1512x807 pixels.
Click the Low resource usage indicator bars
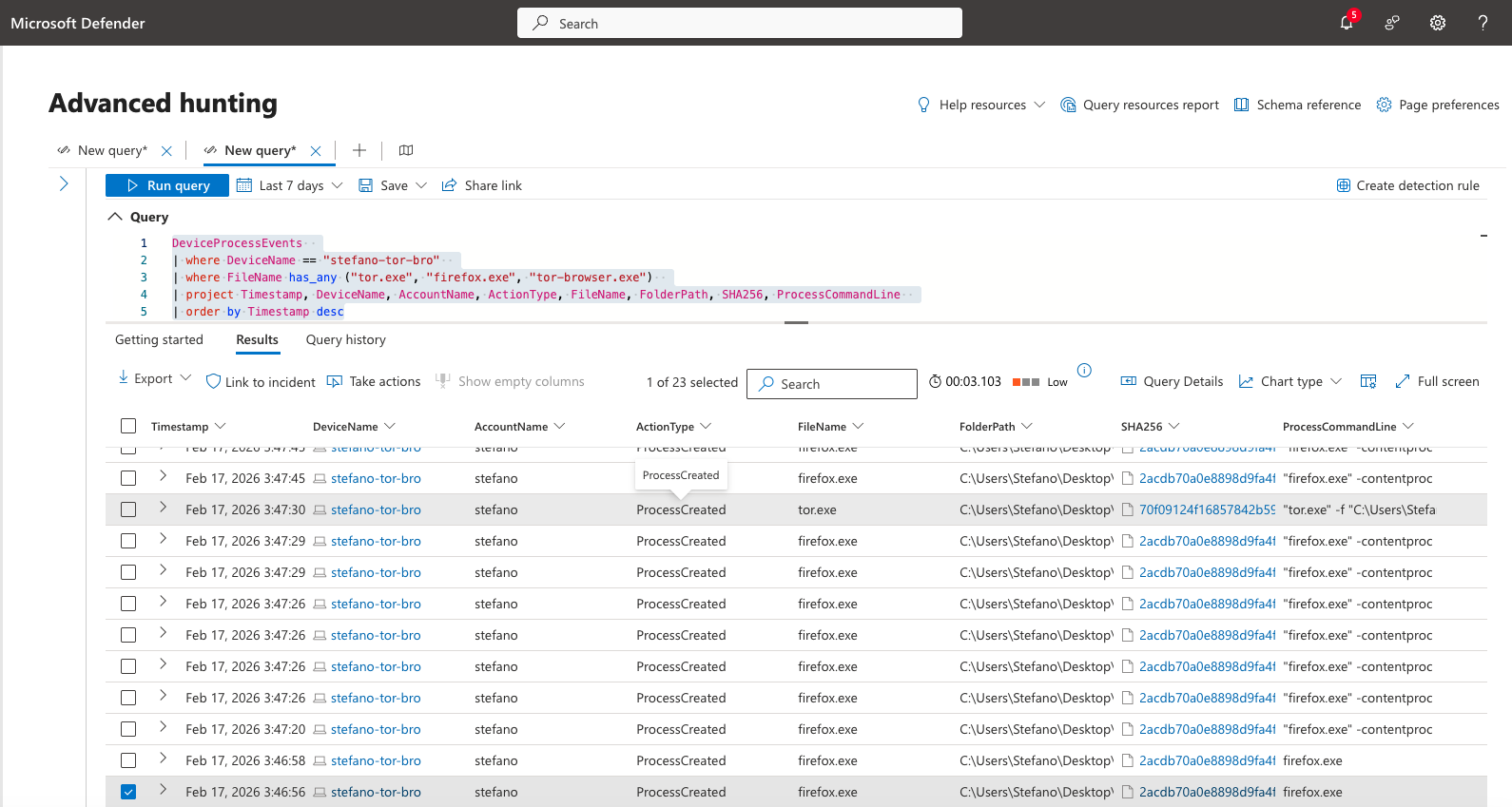click(1026, 382)
